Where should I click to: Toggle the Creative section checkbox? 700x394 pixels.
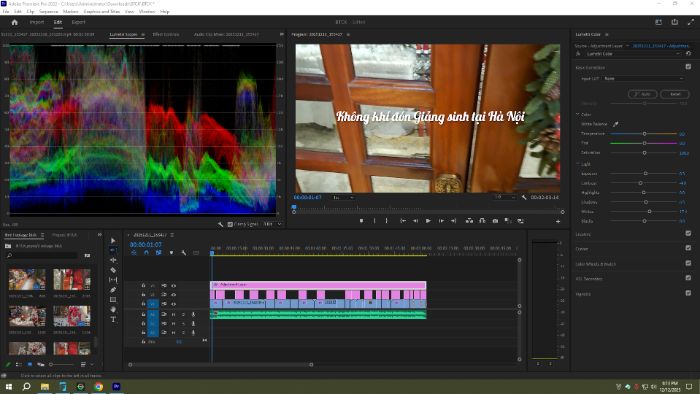coord(688,233)
